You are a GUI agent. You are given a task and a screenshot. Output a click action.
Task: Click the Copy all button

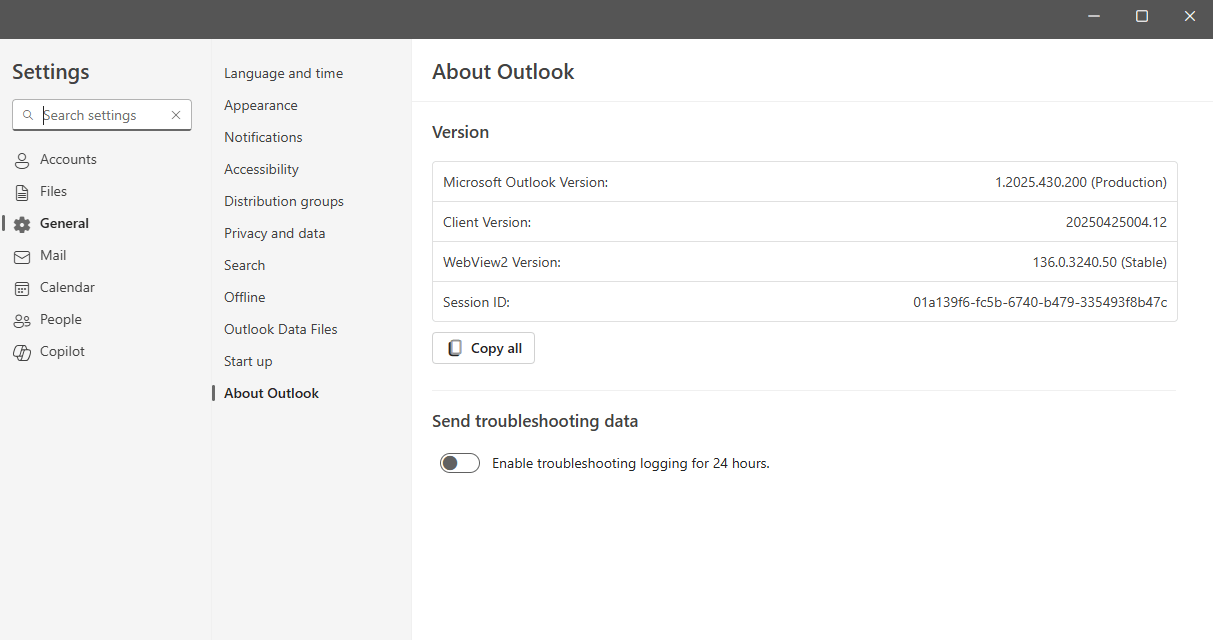(484, 348)
